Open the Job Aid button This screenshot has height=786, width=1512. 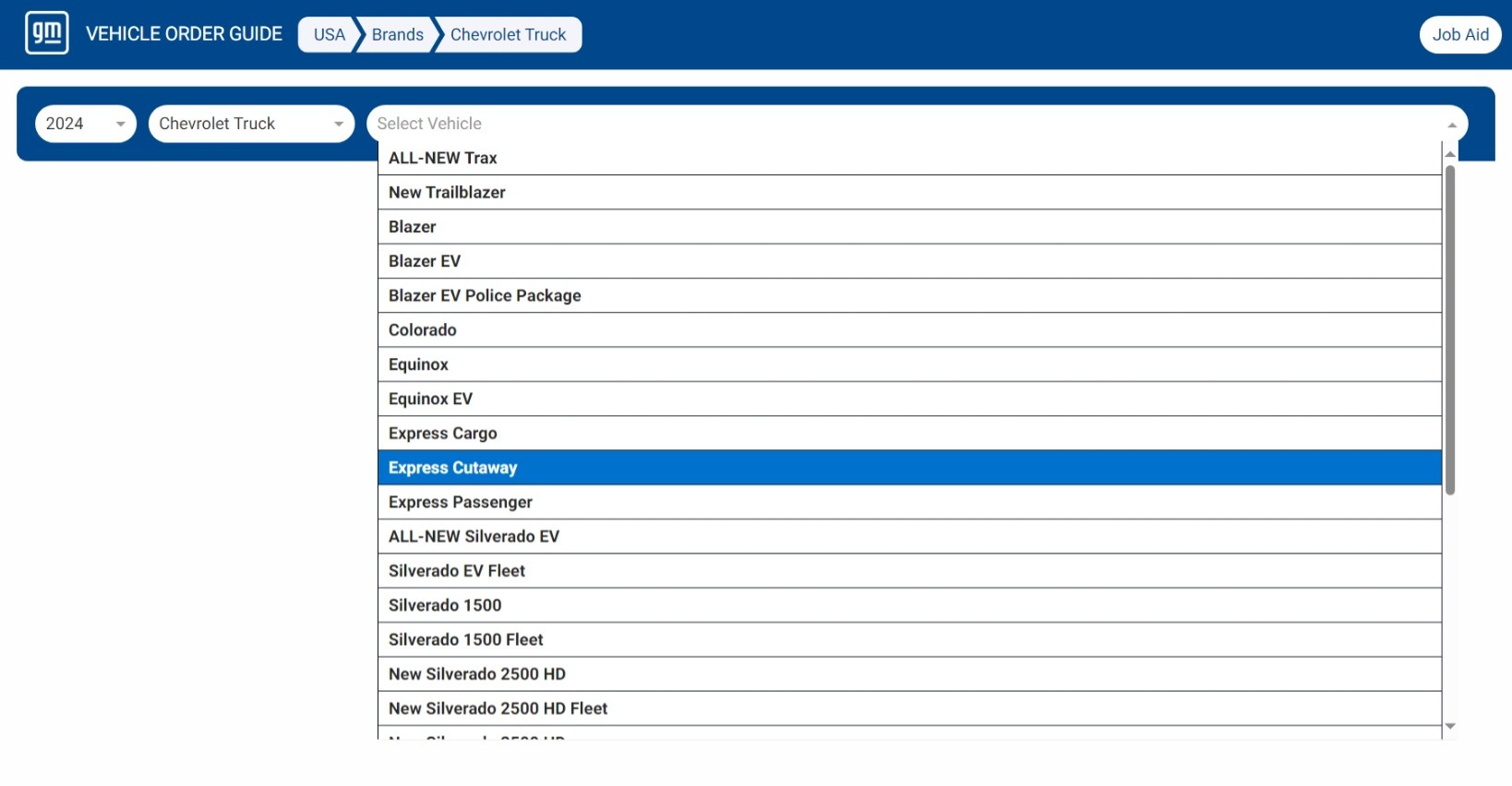pyautogui.click(x=1460, y=35)
